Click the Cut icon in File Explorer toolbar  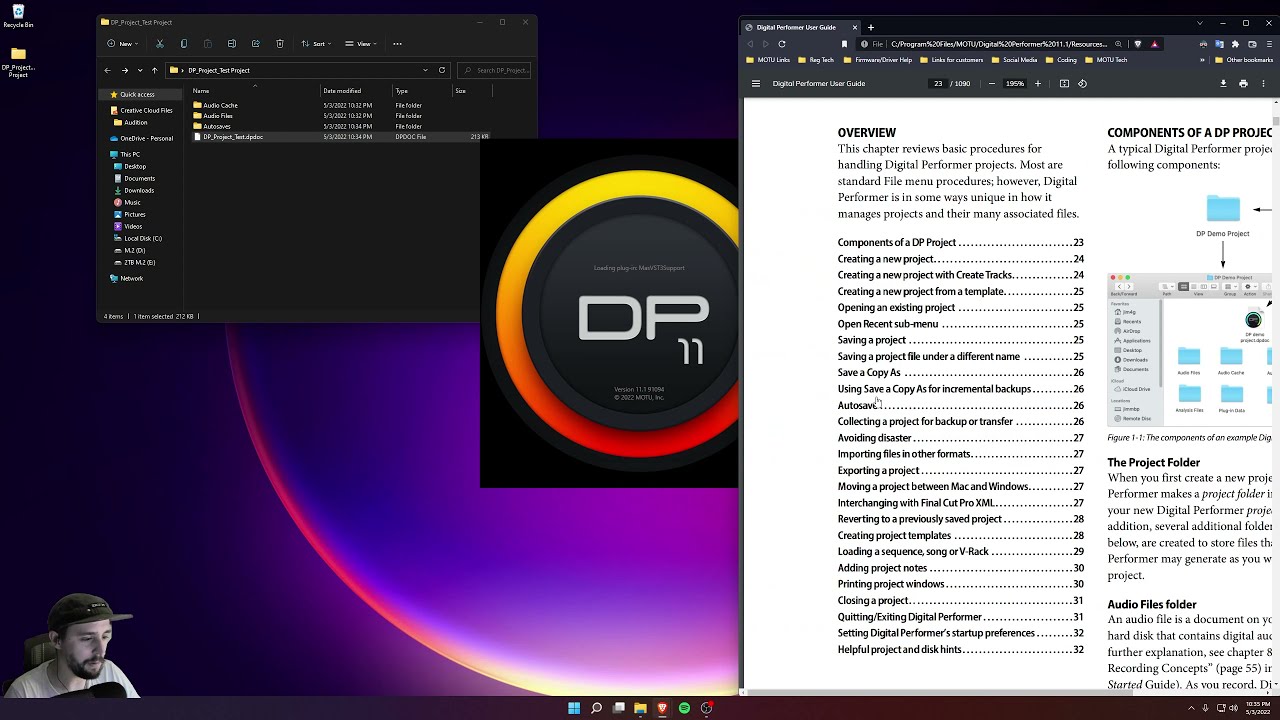pyautogui.click(x=159, y=44)
